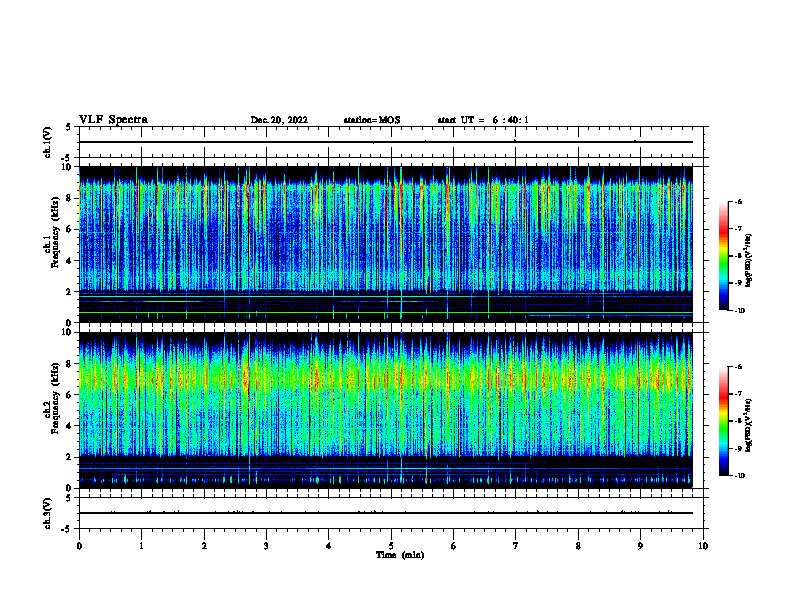792x612 pixels.
Task: Click the color scale bar beside ch.1 spectrogram
Action: [723, 256]
